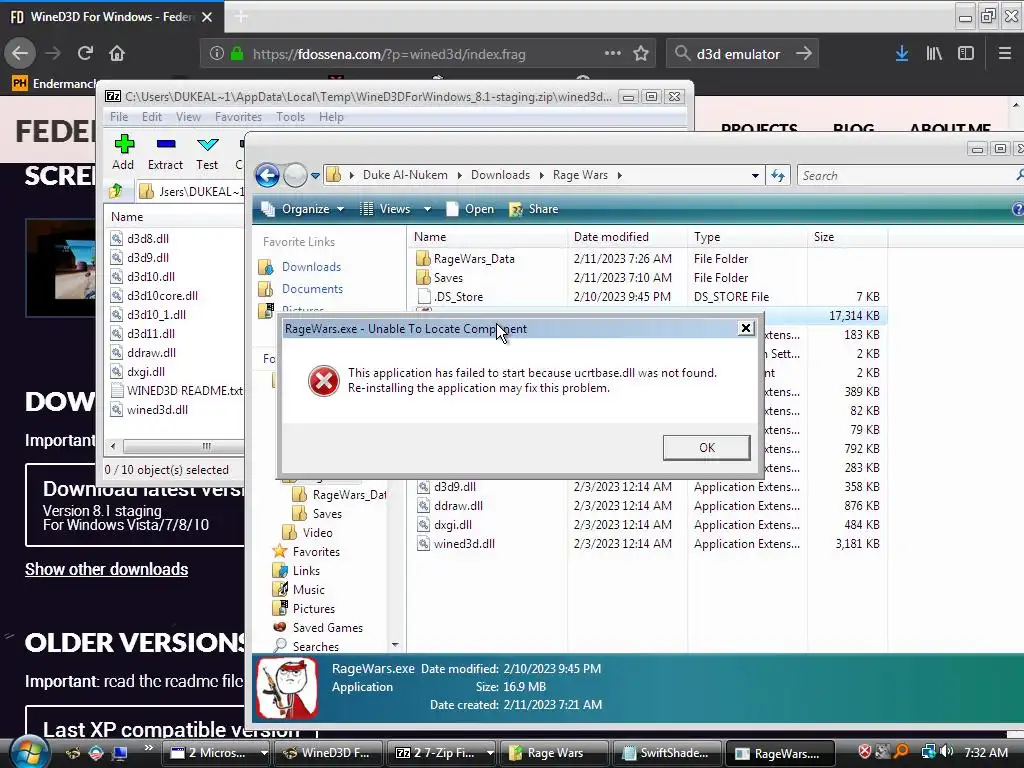Select ddraw.dll in Explorer file list
This screenshot has width=1024, height=768.
(x=458, y=505)
